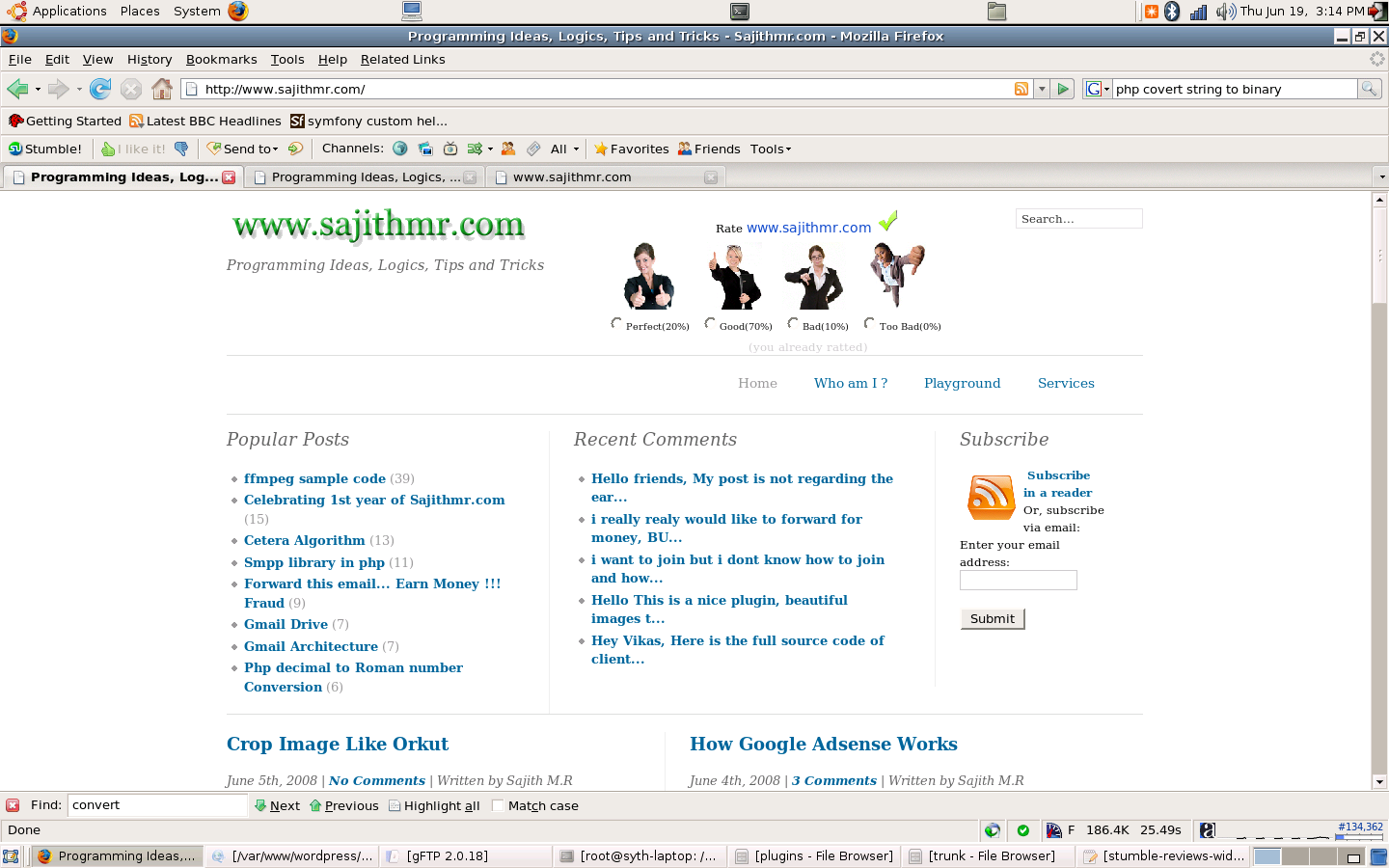Click the globe icon in status bar

992,830
